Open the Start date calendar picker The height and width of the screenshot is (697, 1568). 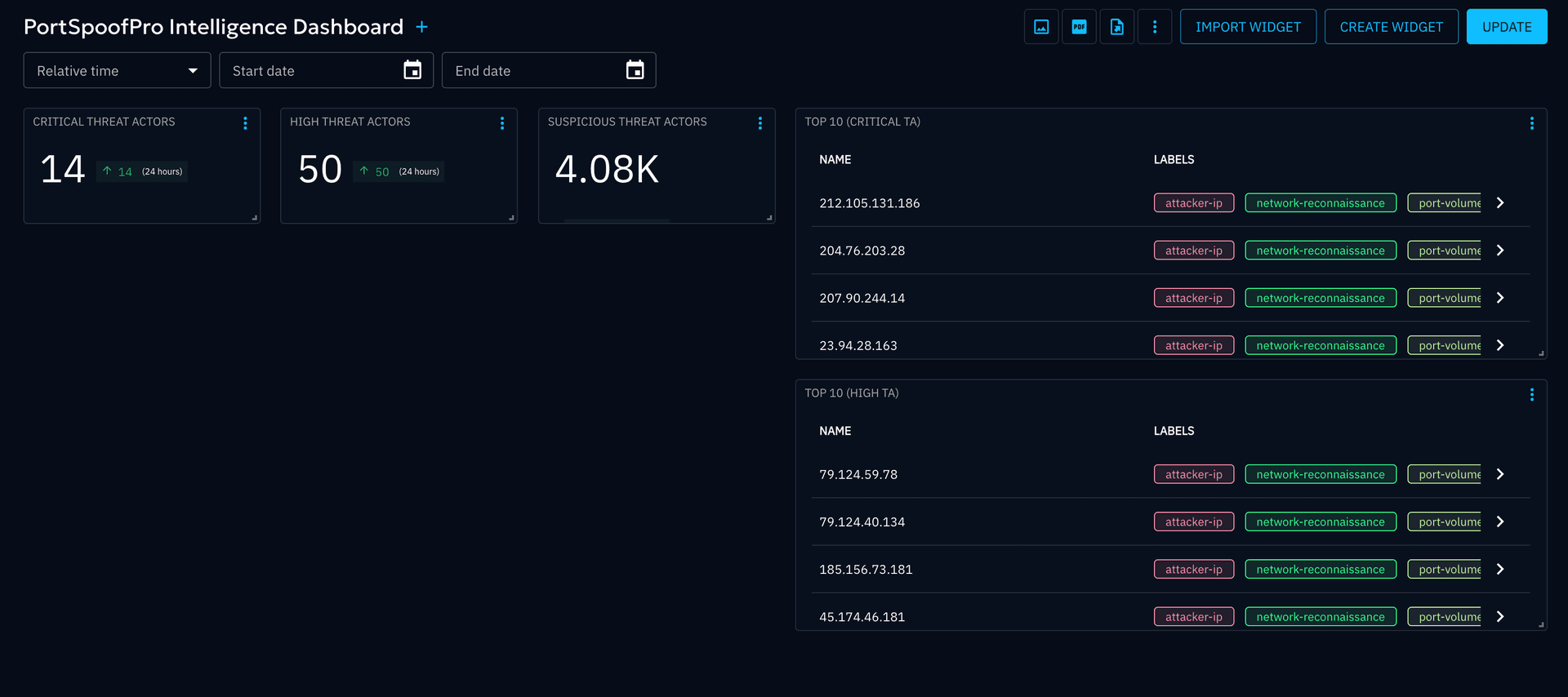(412, 70)
